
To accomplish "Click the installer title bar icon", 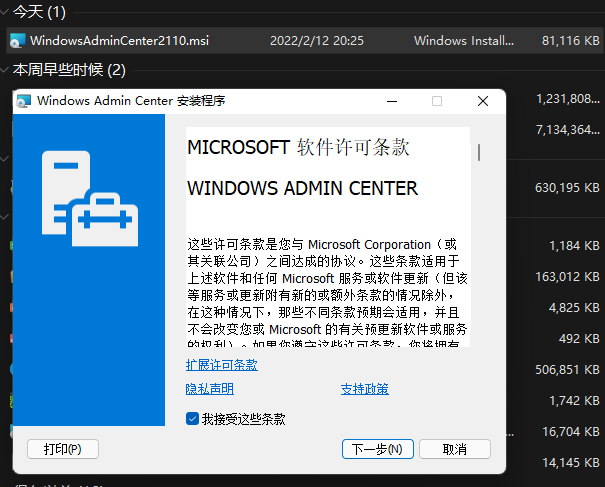I will (x=24, y=101).
